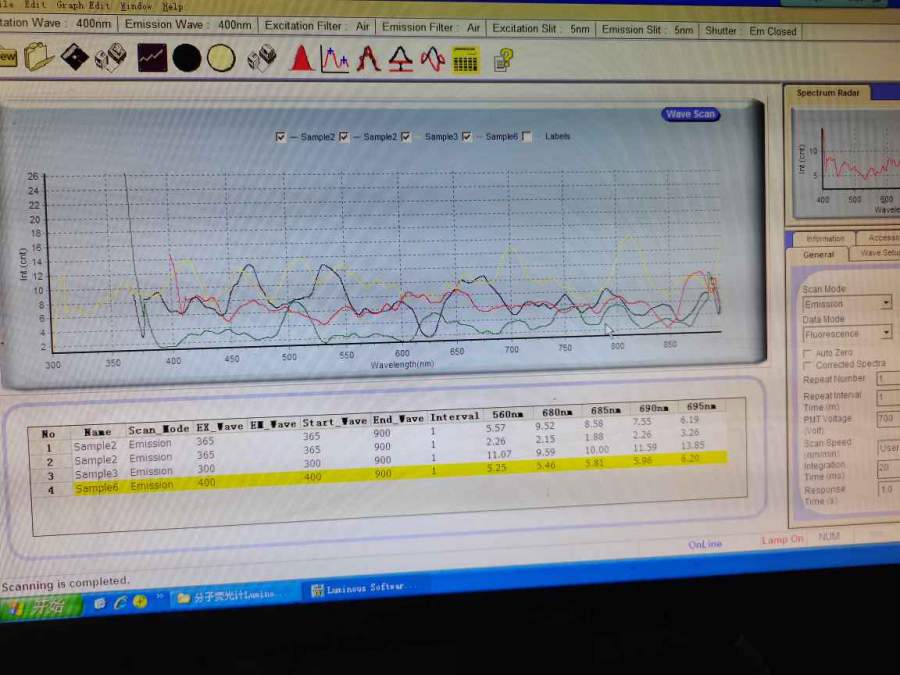Click the Name column header

pos(97,432)
